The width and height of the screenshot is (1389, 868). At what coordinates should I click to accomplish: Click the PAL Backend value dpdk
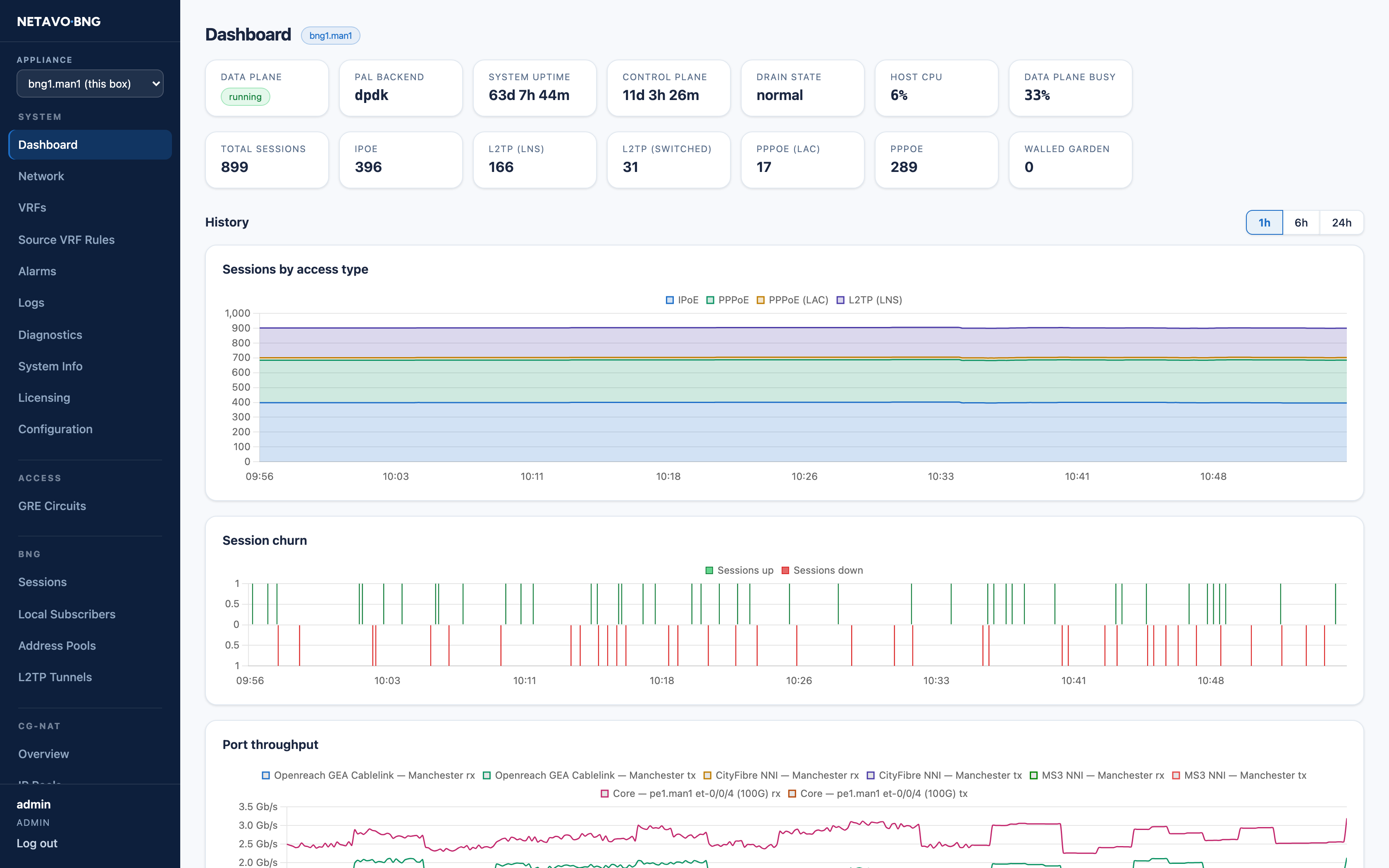click(x=371, y=95)
